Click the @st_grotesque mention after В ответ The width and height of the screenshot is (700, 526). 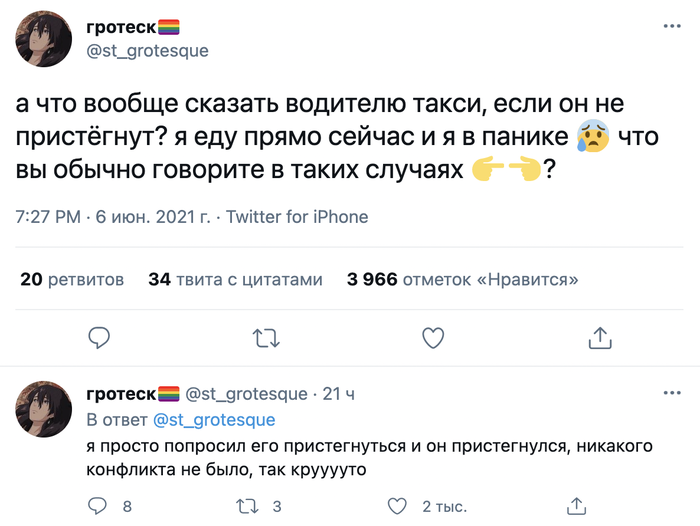[x=214, y=420]
